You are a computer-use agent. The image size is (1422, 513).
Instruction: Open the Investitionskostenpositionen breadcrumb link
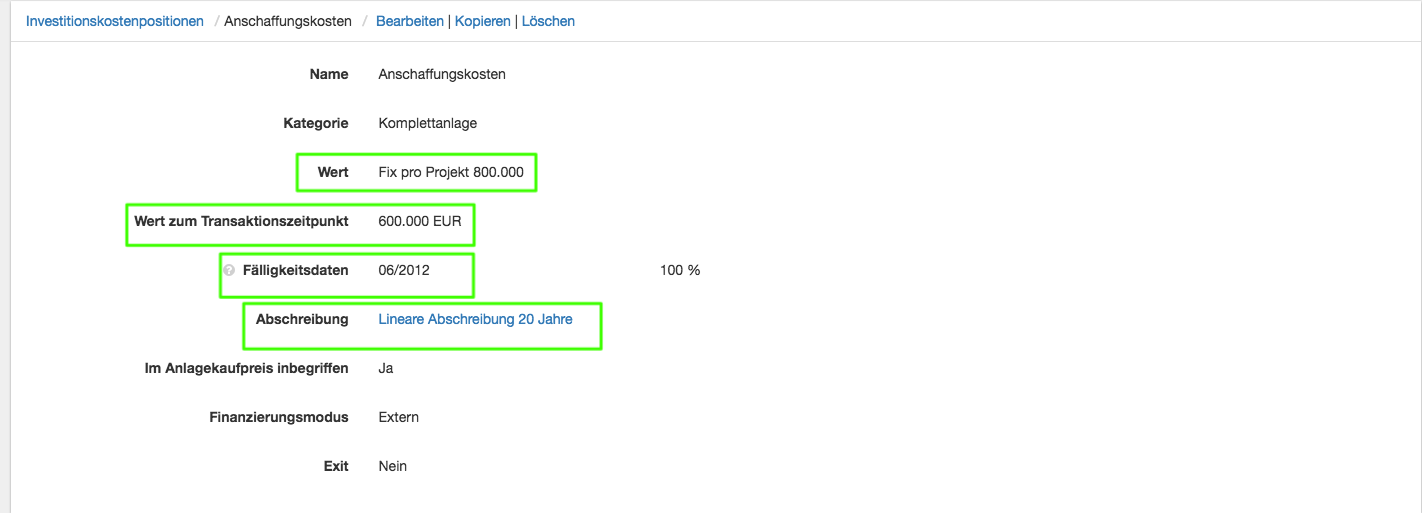click(x=114, y=21)
